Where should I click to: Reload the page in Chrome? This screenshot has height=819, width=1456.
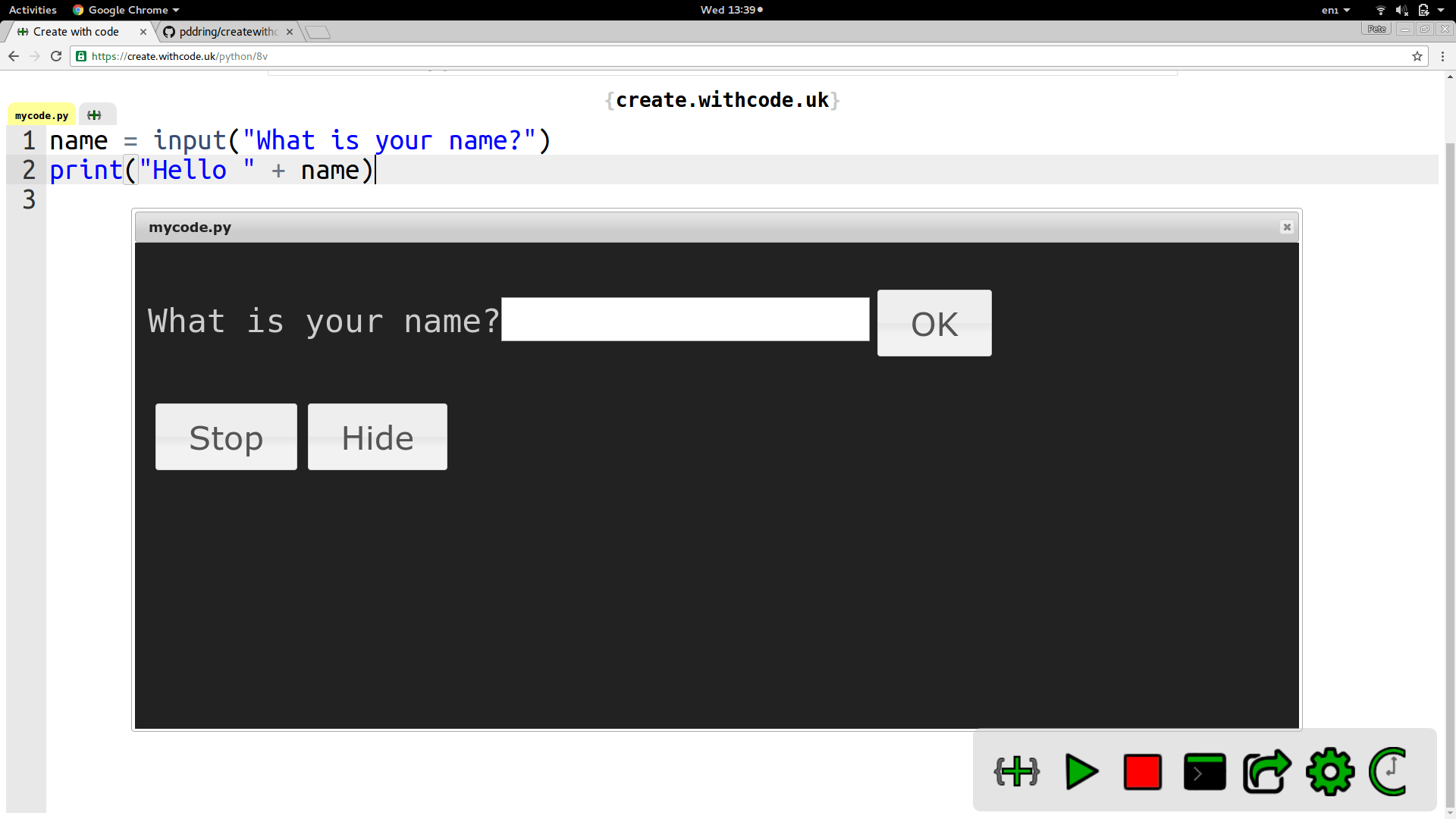click(x=56, y=55)
